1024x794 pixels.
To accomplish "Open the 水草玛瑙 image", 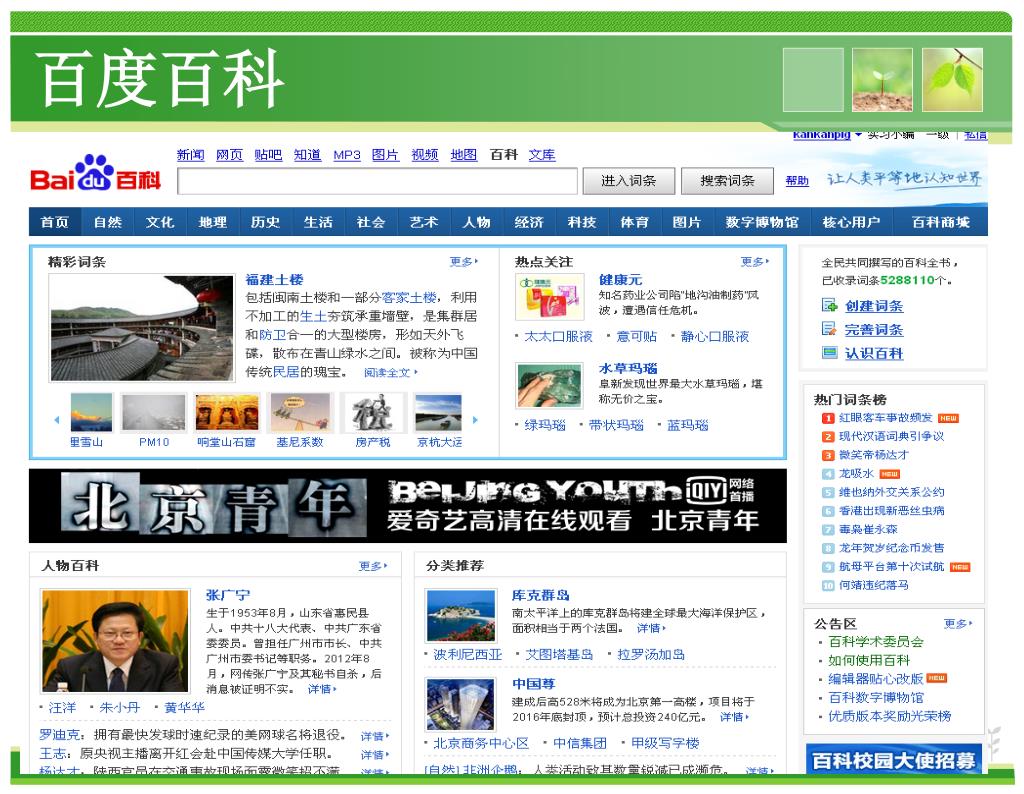I will (x=549, y=386).
